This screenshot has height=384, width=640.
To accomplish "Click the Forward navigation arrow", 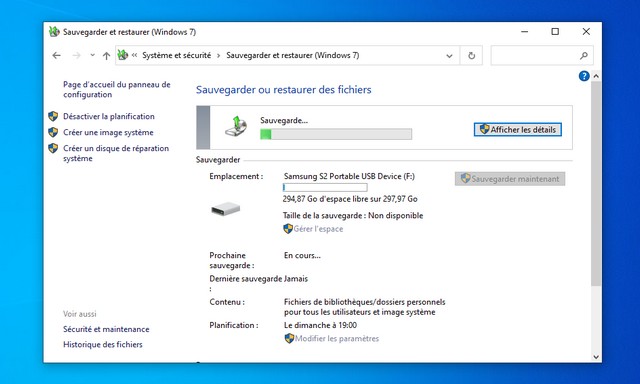I will tap(76, 55).
